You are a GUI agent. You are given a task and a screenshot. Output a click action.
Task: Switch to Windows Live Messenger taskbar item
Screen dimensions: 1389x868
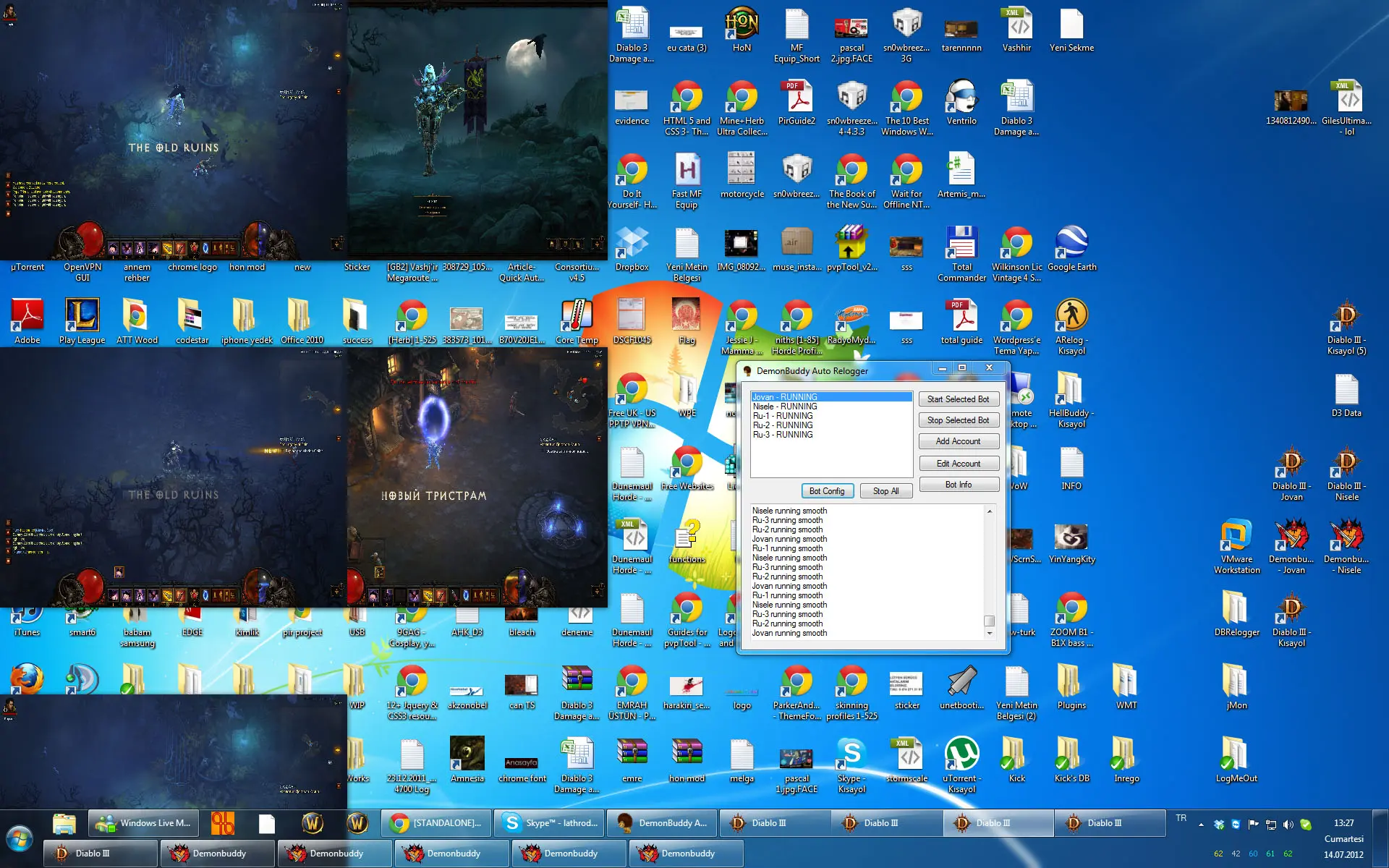[x=144, y=823]
